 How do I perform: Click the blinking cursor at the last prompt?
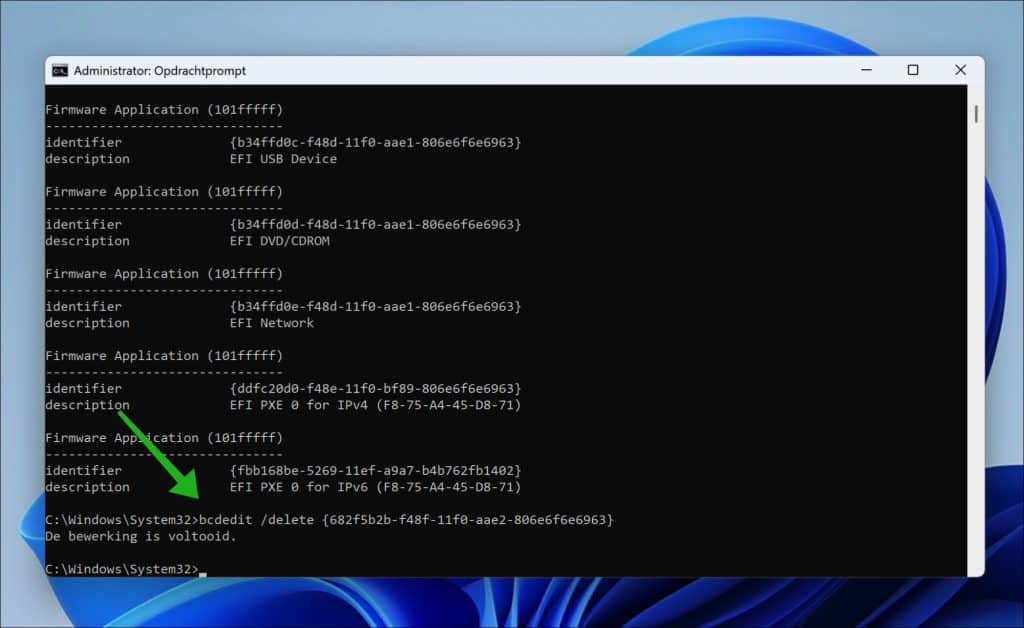pyautogui.click(x=202, y=570)
